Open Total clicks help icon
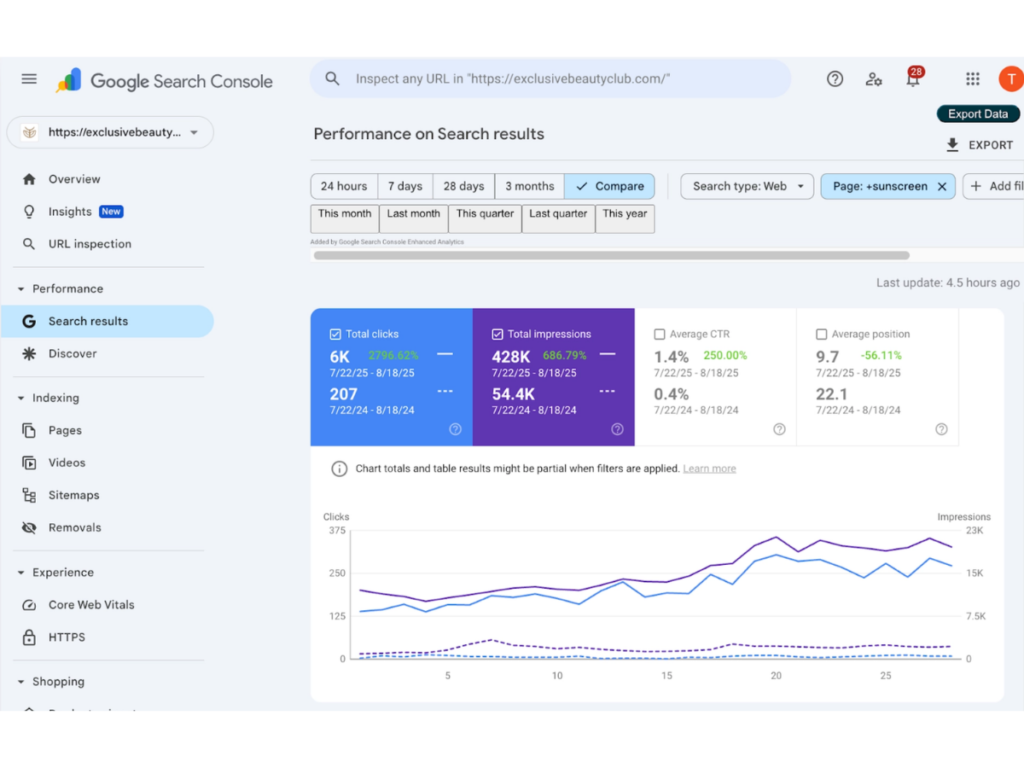 pos(455,429)
